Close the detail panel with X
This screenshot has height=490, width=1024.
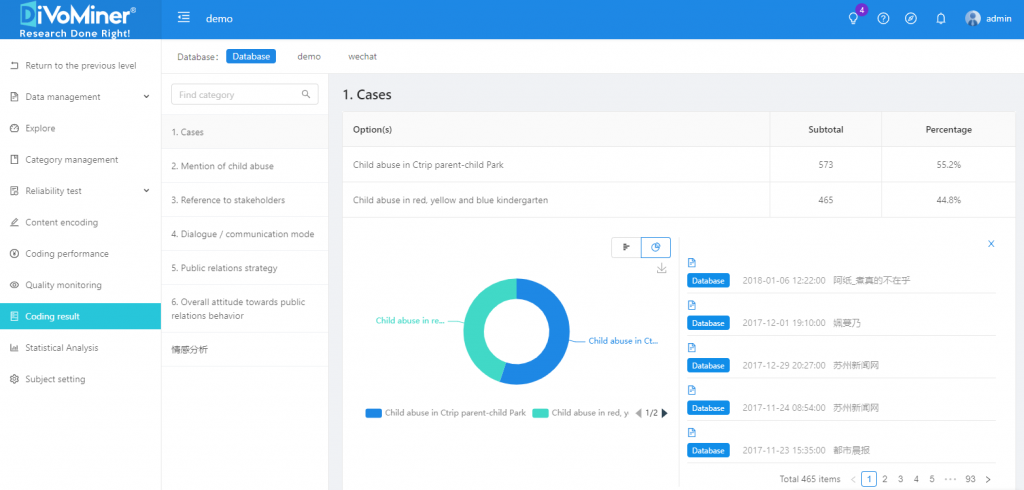click(991, 243)
